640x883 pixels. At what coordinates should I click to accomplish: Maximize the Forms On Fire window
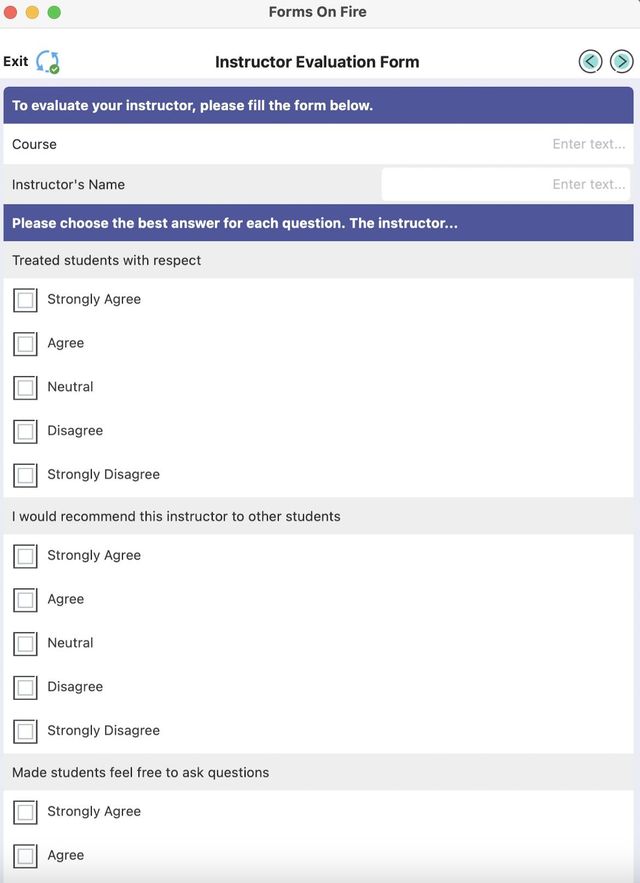pyautogui.click(x=54, y=12)
